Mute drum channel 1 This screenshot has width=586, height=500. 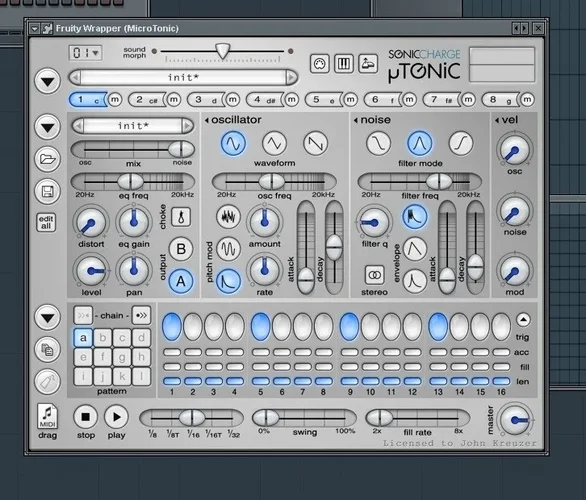pyautogui.click(x=115, y=100)
